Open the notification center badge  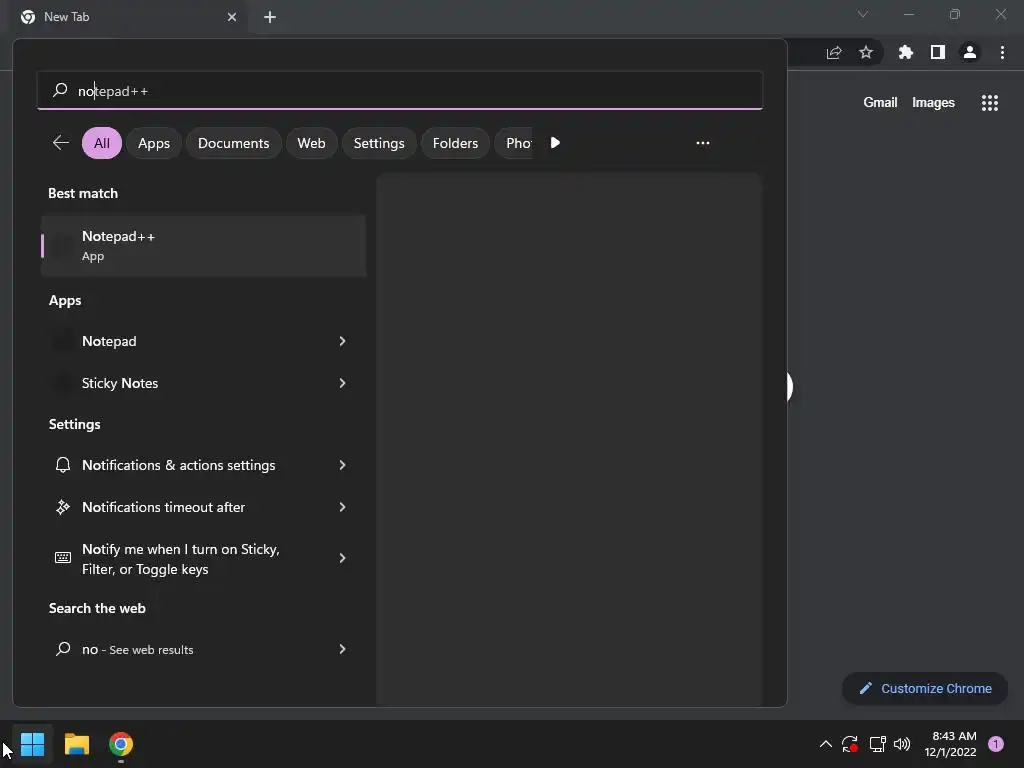point(996,744)
